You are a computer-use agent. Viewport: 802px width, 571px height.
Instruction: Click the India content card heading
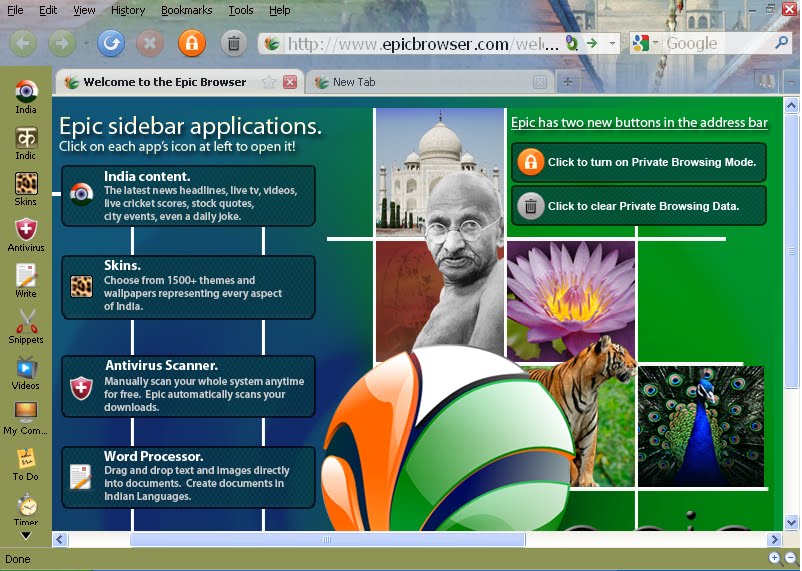[x=147, y=177]
